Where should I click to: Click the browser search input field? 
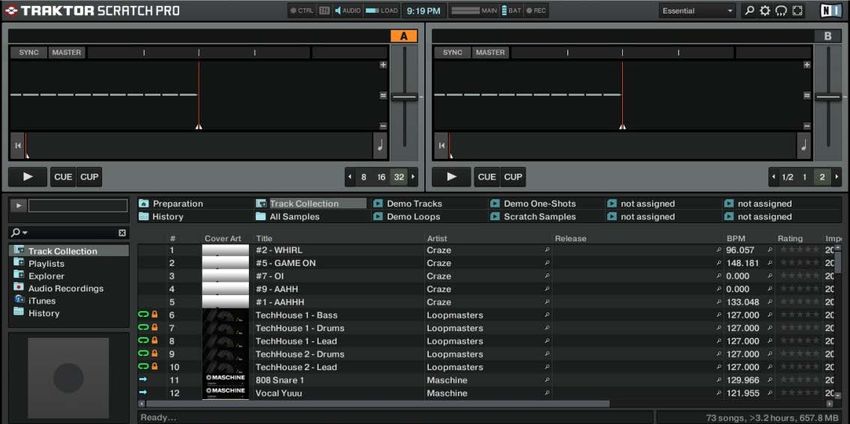tap(73, 233)
